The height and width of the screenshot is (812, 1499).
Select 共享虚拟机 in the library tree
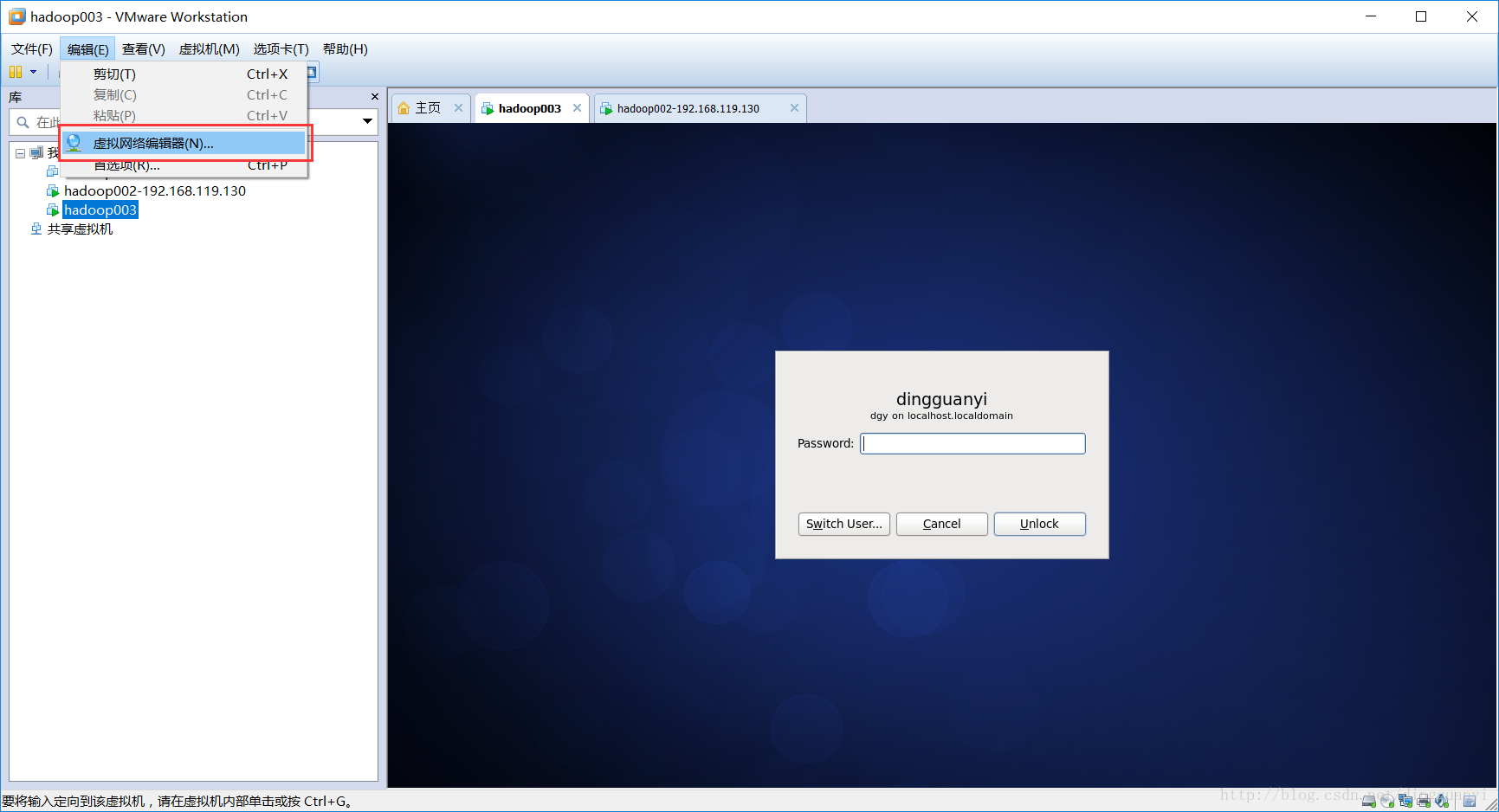(80, 229)
